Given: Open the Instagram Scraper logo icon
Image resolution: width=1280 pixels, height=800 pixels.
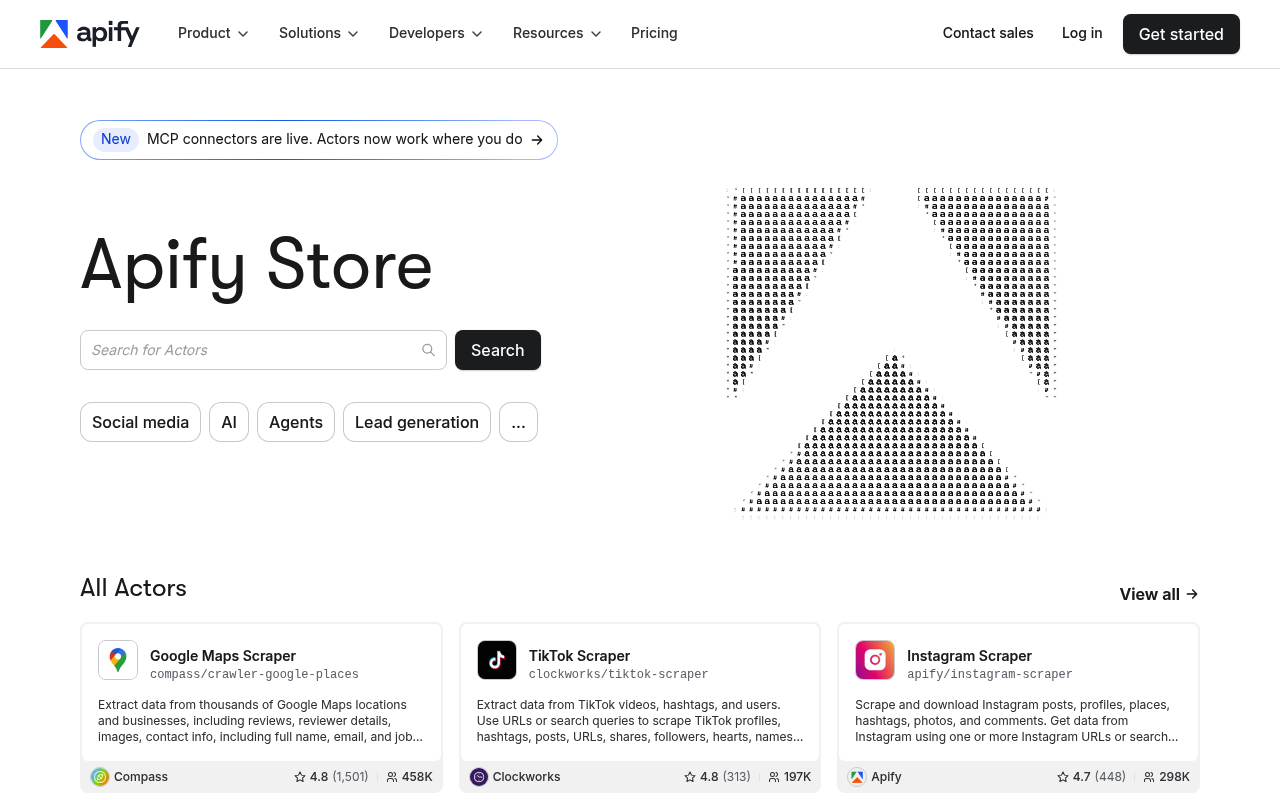Looking at the screenshot, I should click(x=875, y=660).
